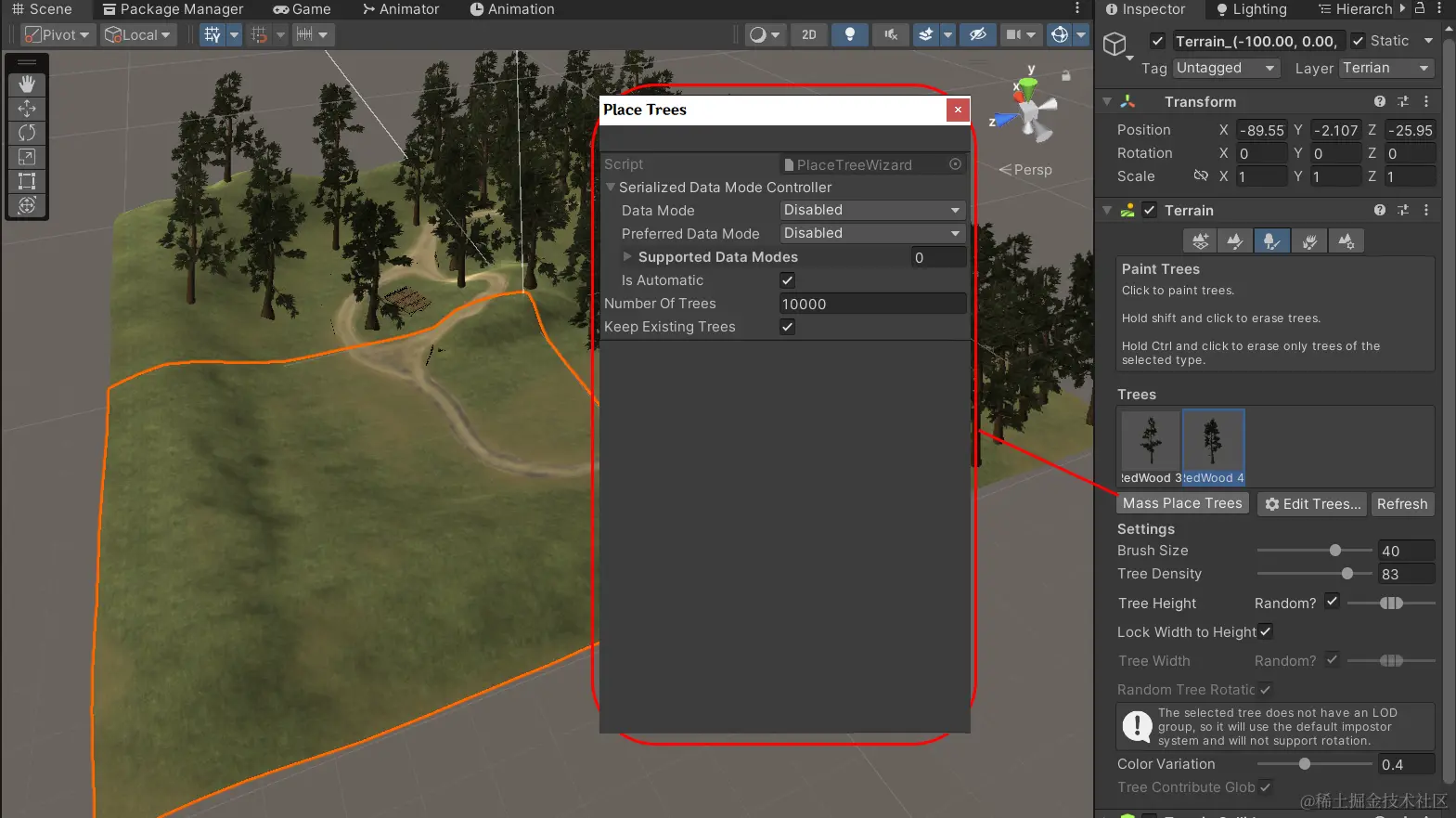Open Transform component preset selector

coord(1403,101)
